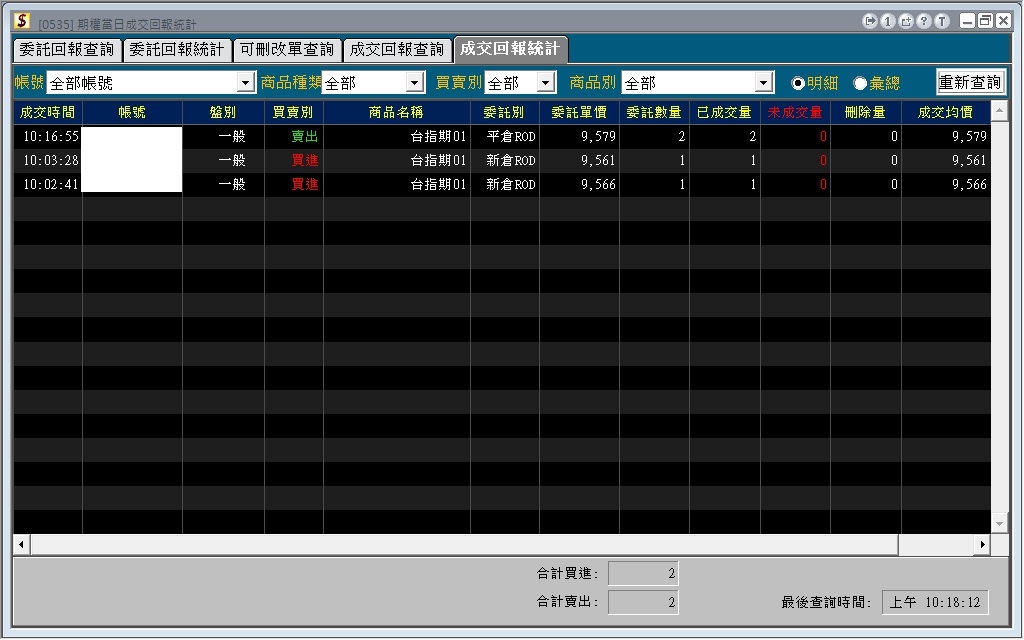The width and height of the screenshot is (1024, 640).
Task: Click the 重新查詢 button
Action: coord(970,83)
